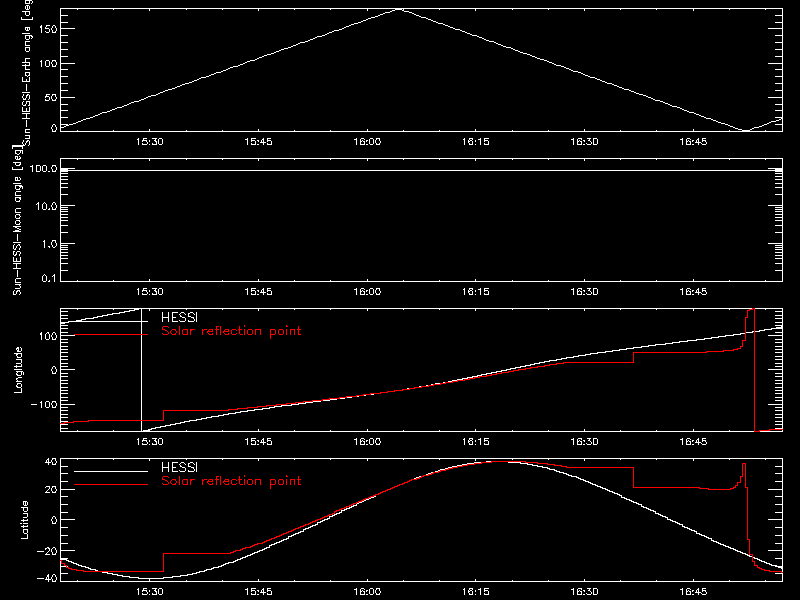Click Solar reflection point legend in Longitude plot

231,331
